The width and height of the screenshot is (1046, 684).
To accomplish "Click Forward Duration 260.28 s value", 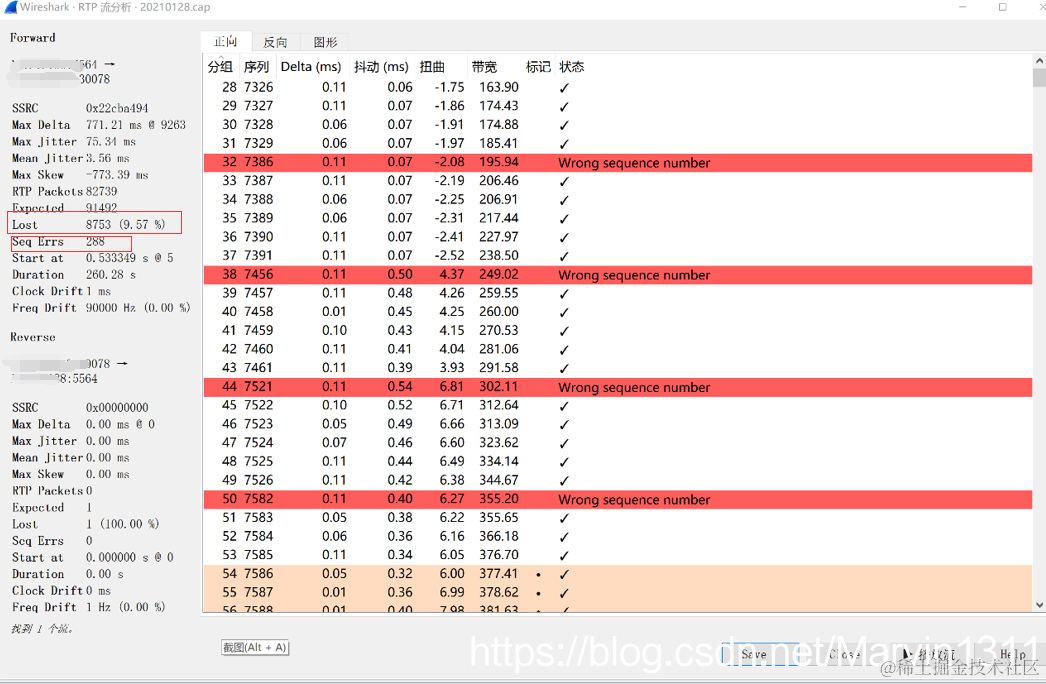I will coord(110,275).
